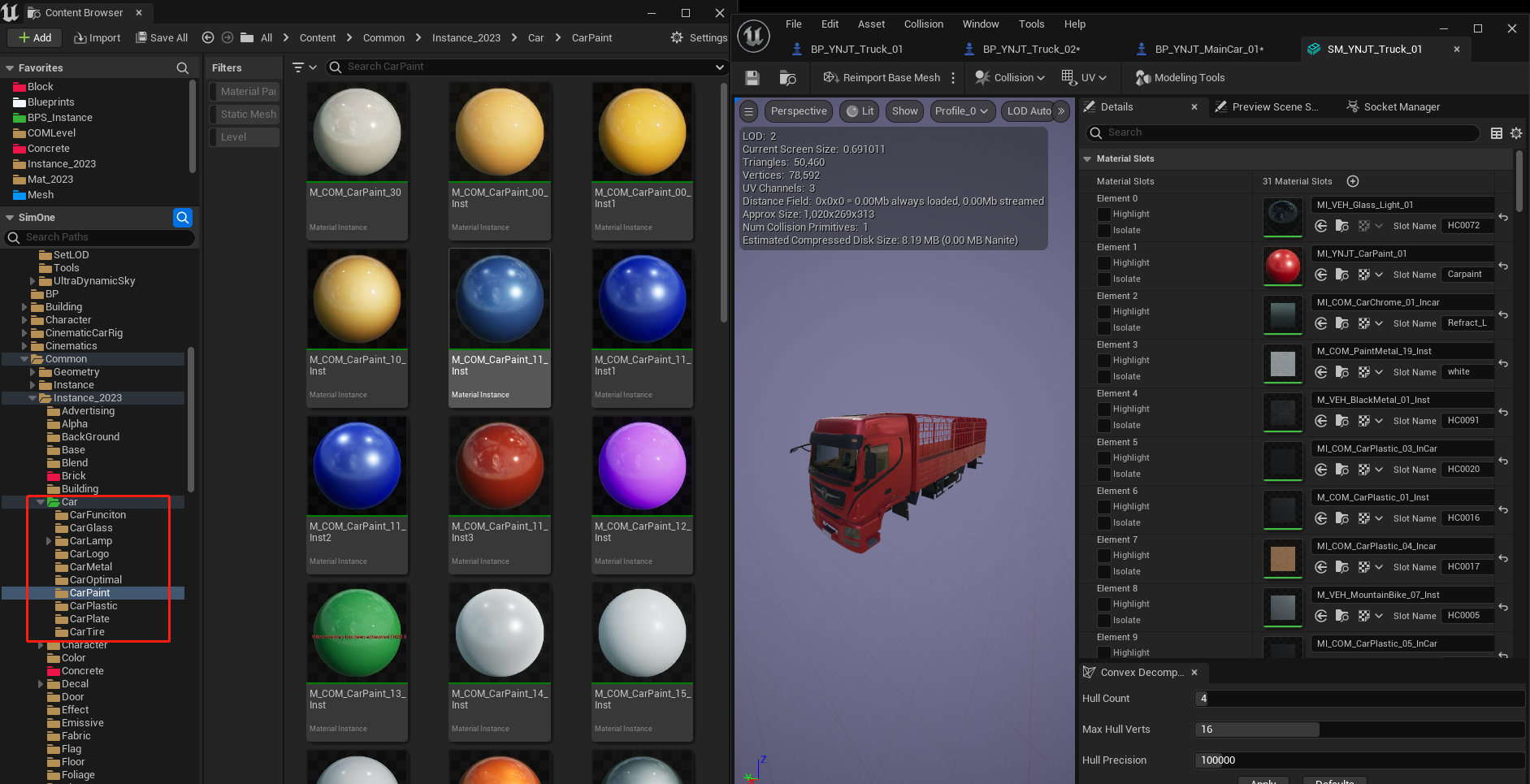Click the Save asset floppy disk icon
1530x784 pixels.
(x=752, y=78)
